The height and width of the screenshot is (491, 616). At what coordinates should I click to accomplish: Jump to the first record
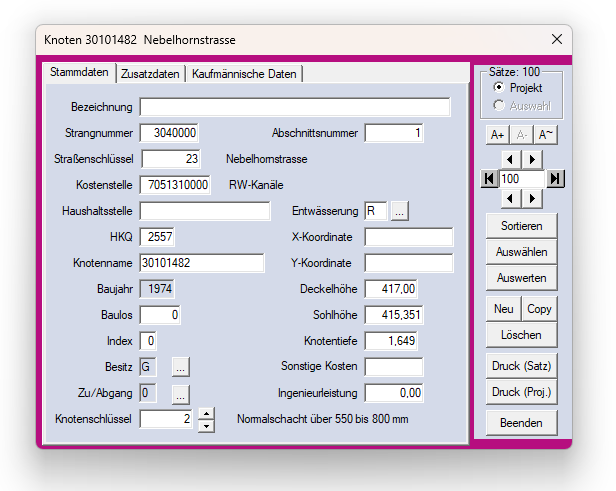click(x=488, y=178)
